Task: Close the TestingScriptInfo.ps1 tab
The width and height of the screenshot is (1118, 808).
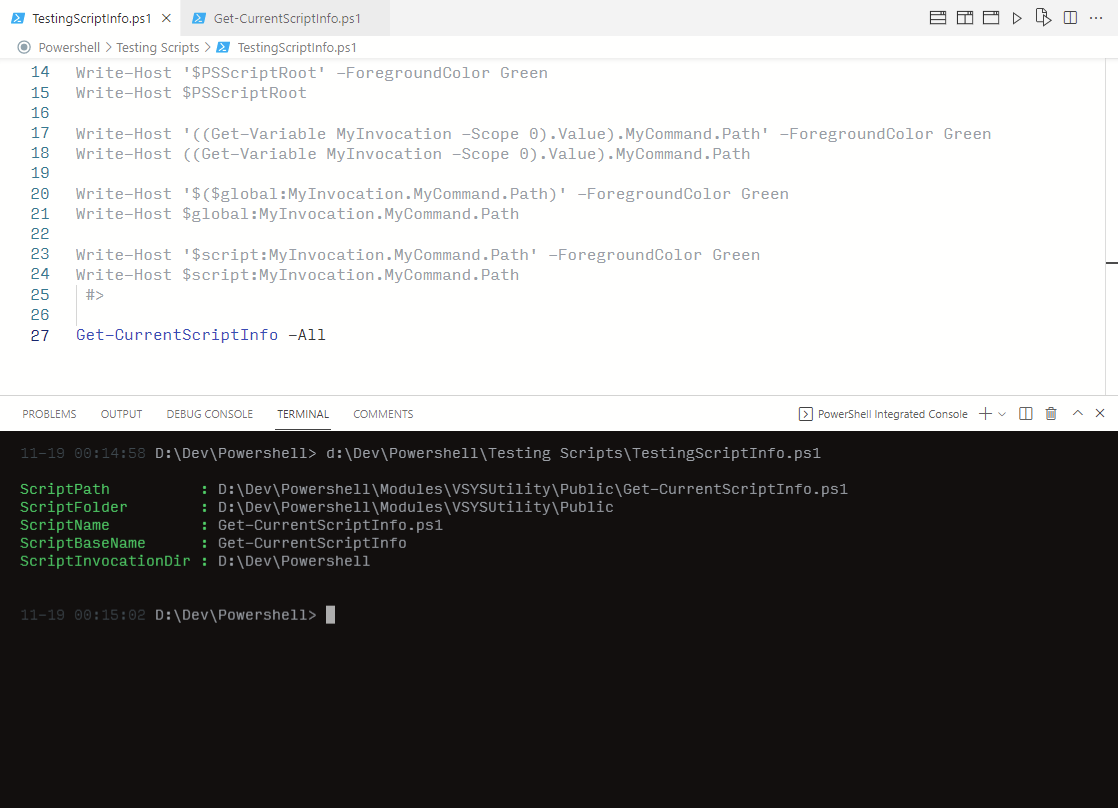Action: click(166, 19)
